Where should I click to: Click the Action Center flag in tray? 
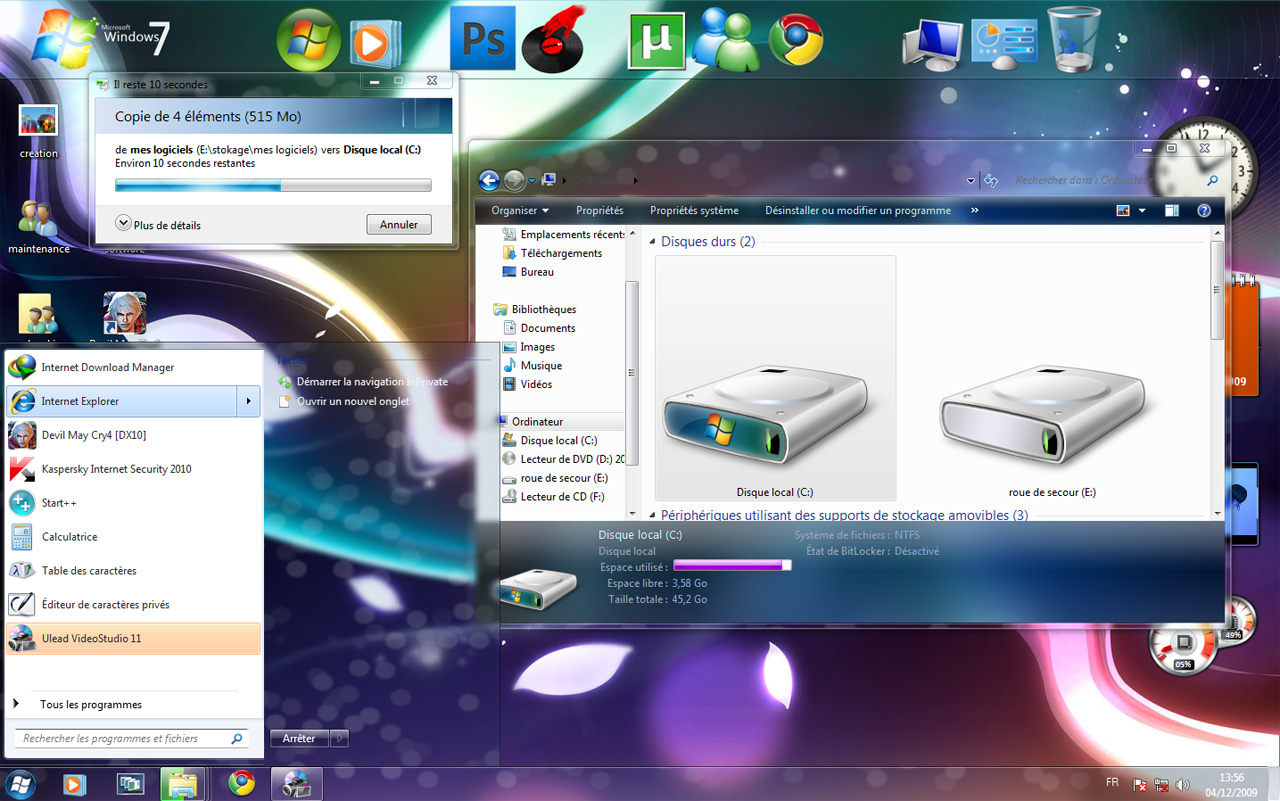click(1139, 785)
